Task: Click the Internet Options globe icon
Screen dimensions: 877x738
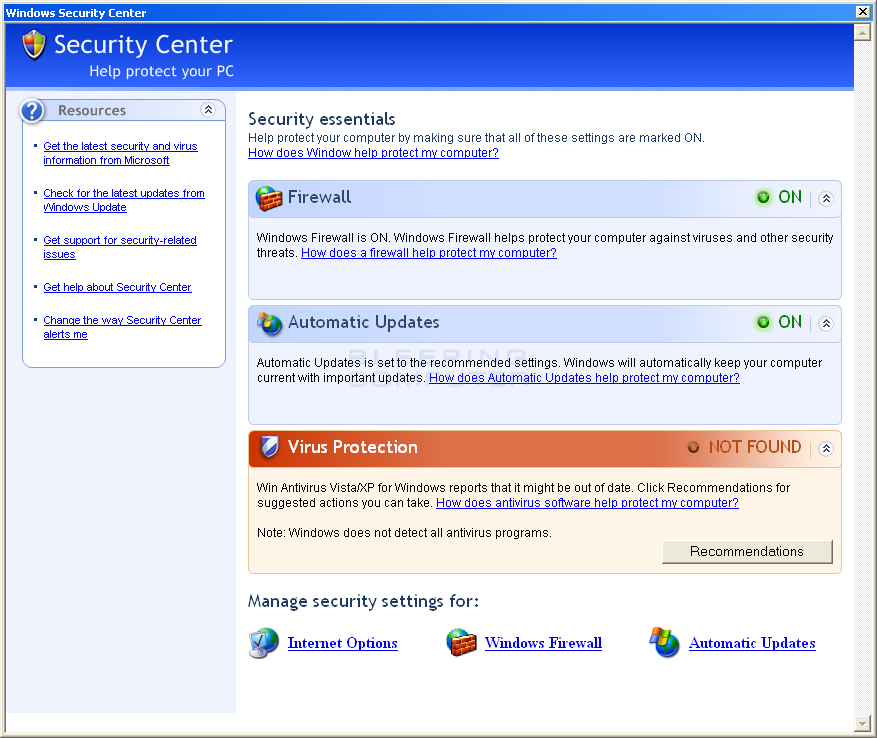Action: [264, 643]
